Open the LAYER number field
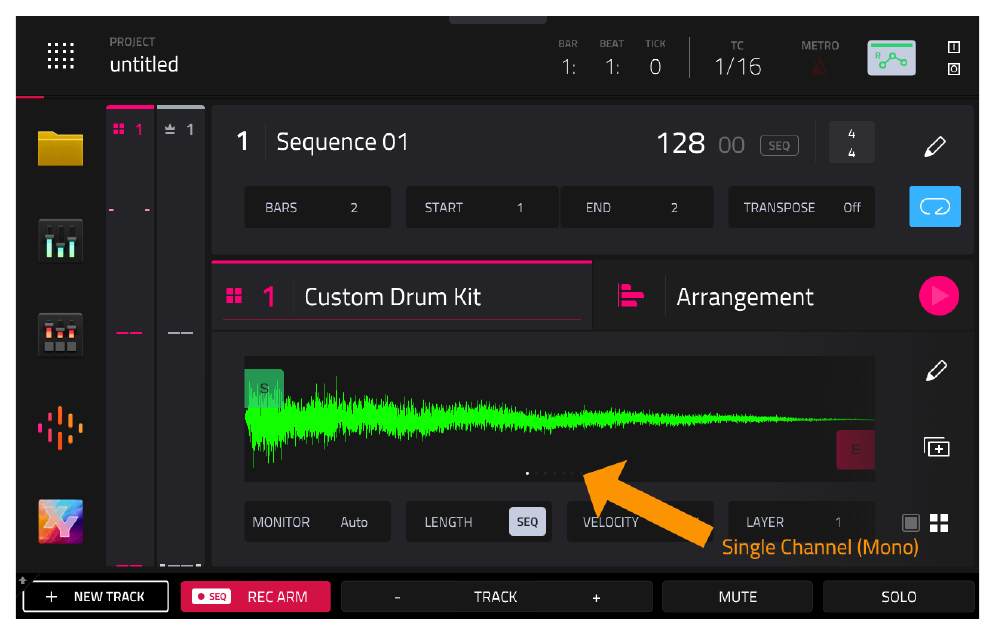This screenshot has width=996, height=636. (x=801, y=522)
